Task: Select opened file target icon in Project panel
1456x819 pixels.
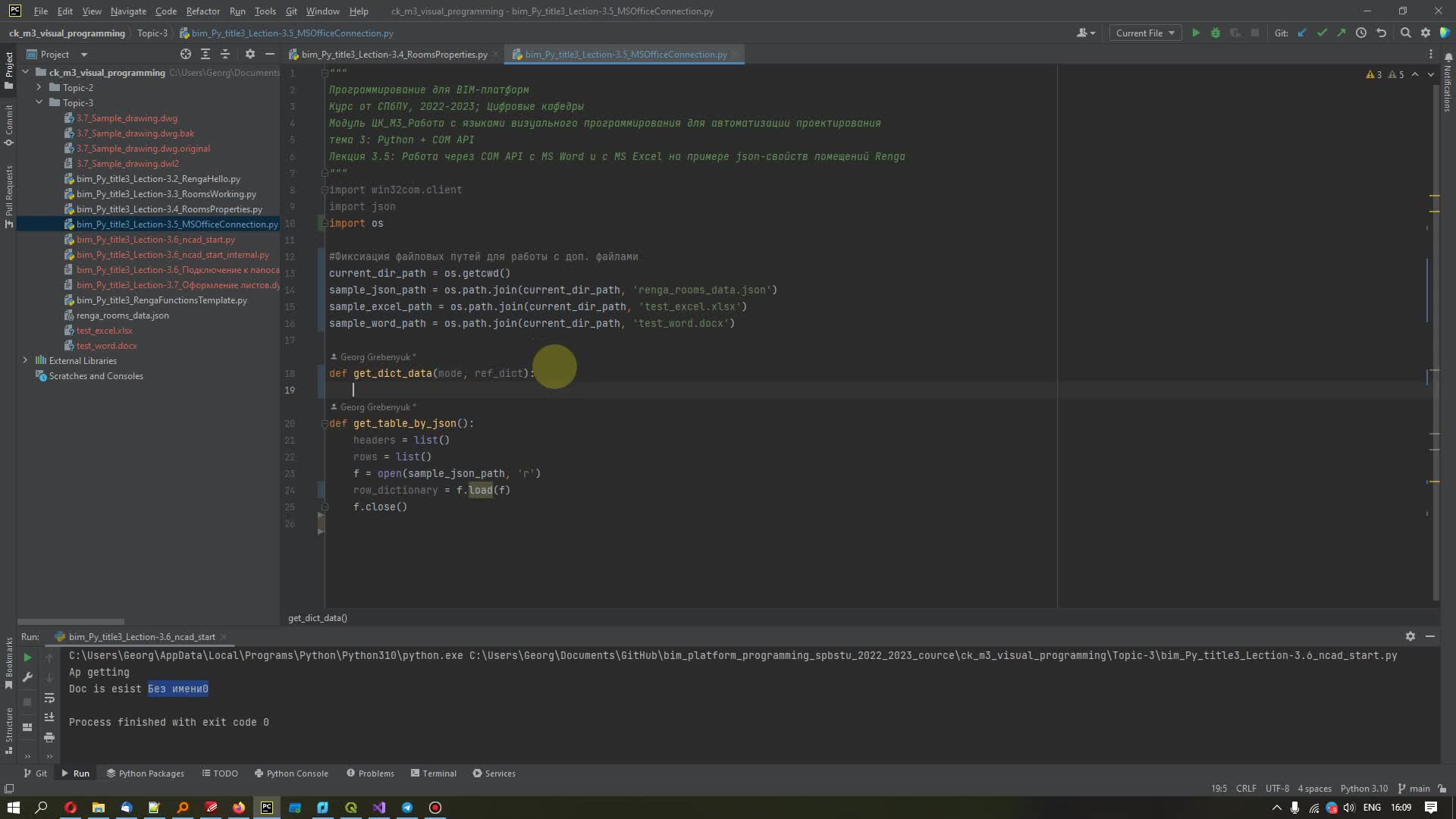Action: [186, 54]
